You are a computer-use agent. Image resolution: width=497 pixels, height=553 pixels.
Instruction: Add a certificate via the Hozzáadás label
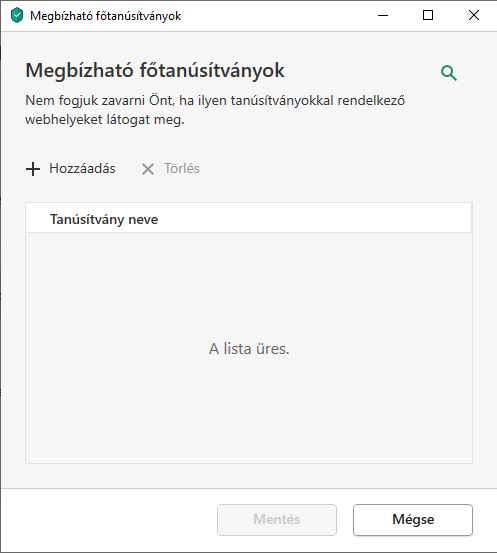tap(82, 169)
